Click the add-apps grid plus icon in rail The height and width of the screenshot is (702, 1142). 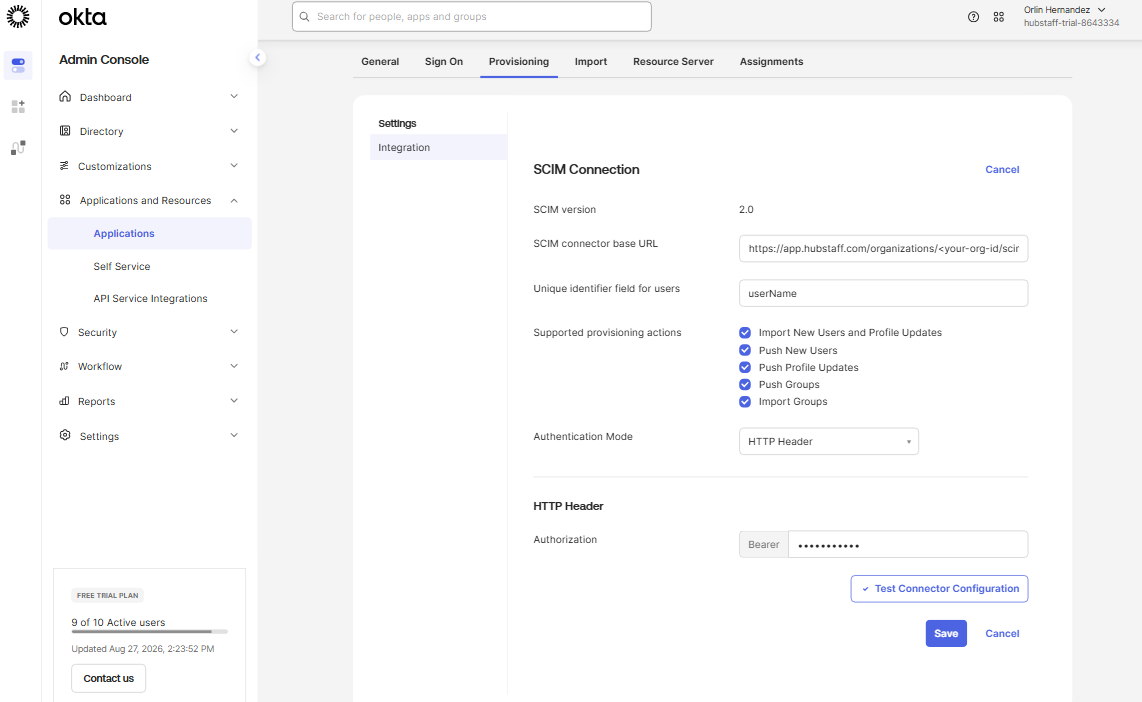tap(18, 106)
